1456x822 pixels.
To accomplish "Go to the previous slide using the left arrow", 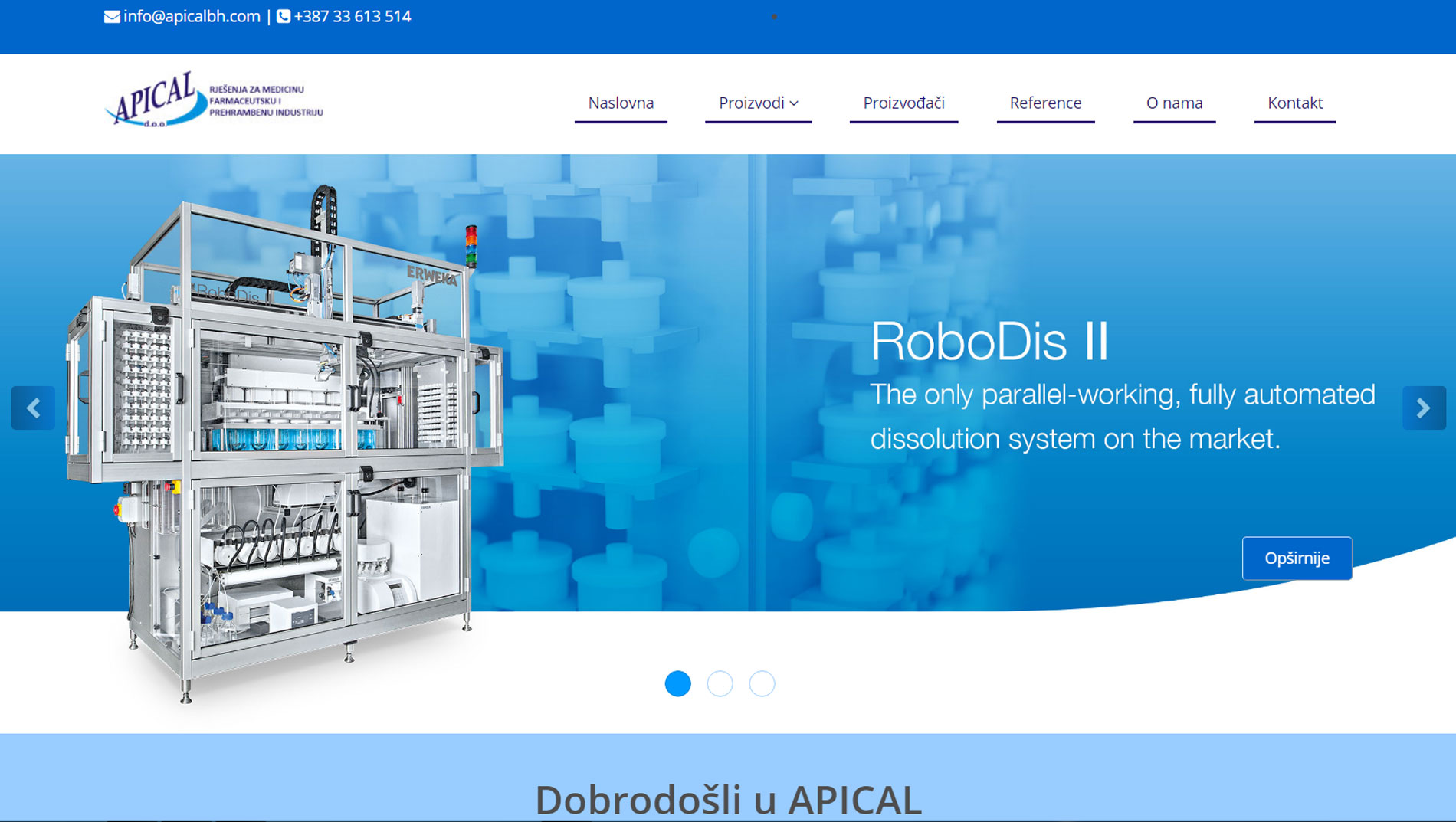I will coord(33,408).
